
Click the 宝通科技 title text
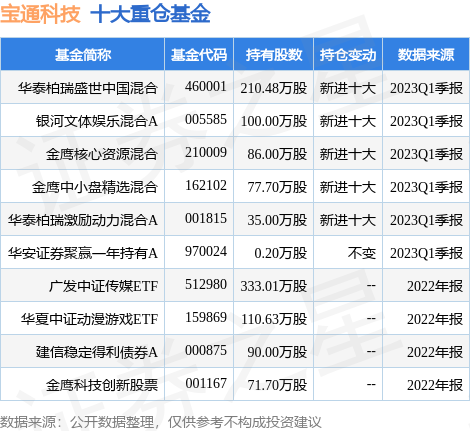(41, 14)
